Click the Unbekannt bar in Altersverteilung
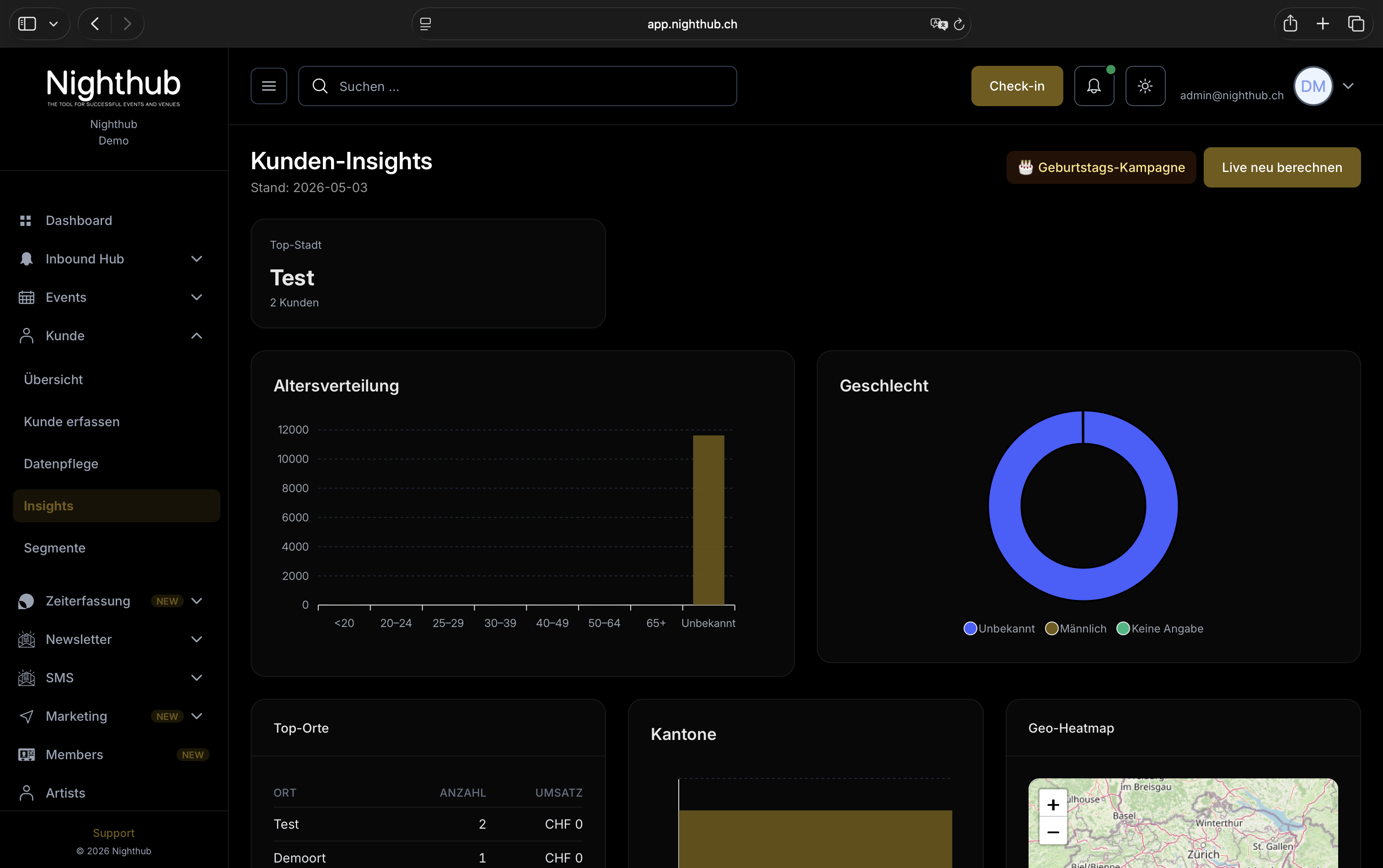The image size is (1383, 868). click(x=708, y=520)
